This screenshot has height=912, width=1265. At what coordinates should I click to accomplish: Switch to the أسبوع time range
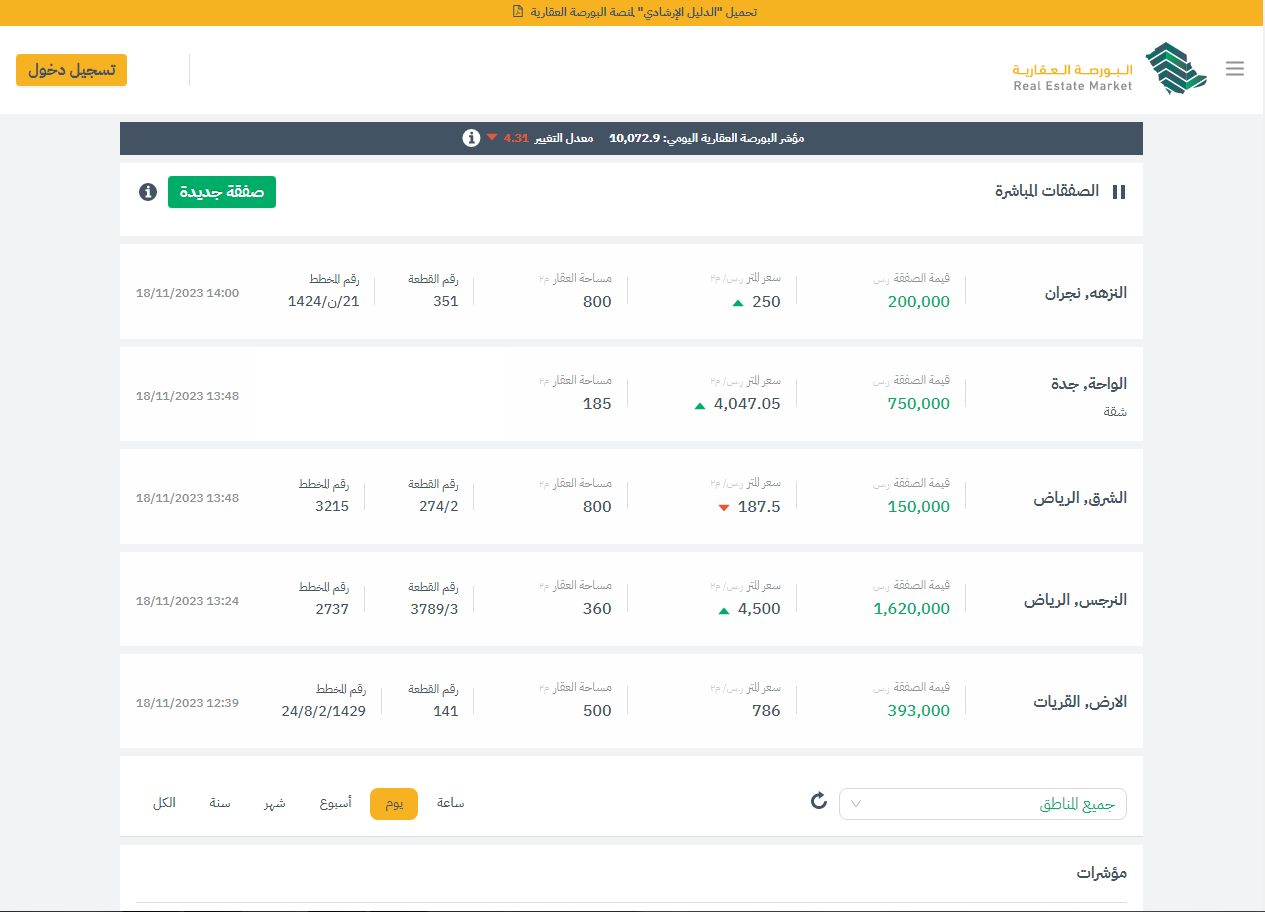click(336, 803)
